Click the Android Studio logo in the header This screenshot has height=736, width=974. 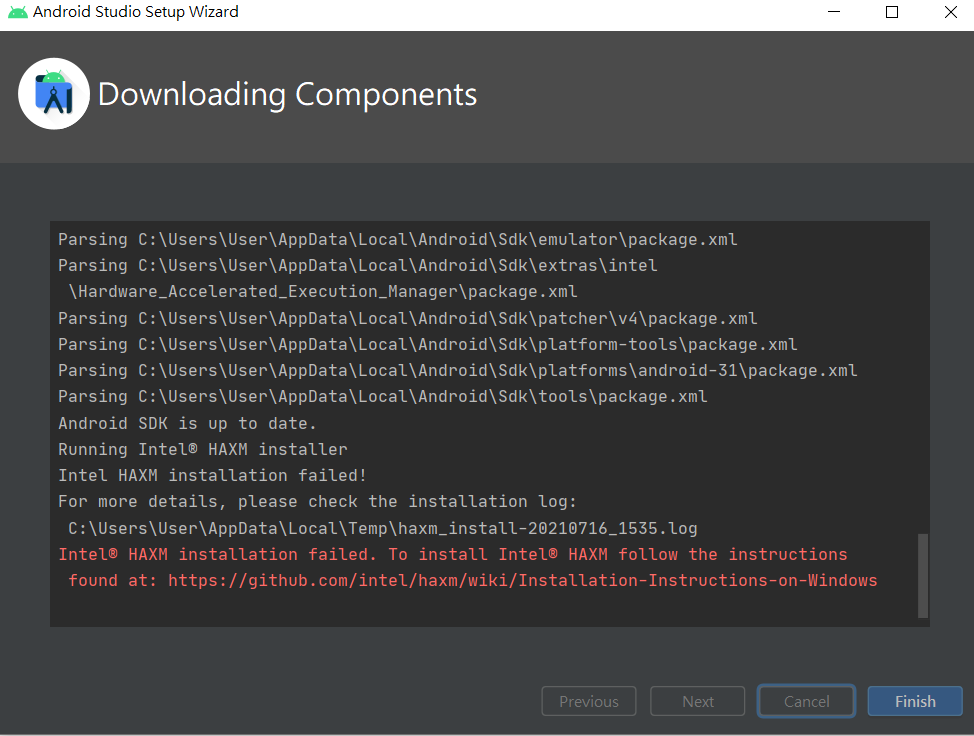54,94
